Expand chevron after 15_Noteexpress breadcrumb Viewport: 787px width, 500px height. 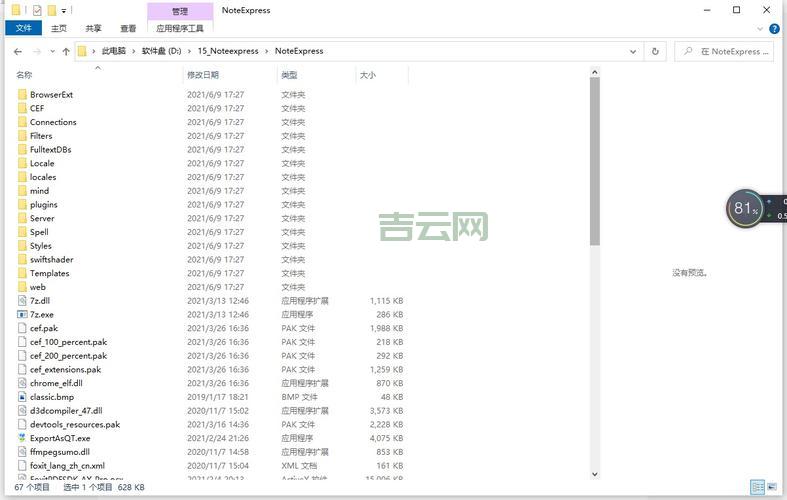coord(267,51)
